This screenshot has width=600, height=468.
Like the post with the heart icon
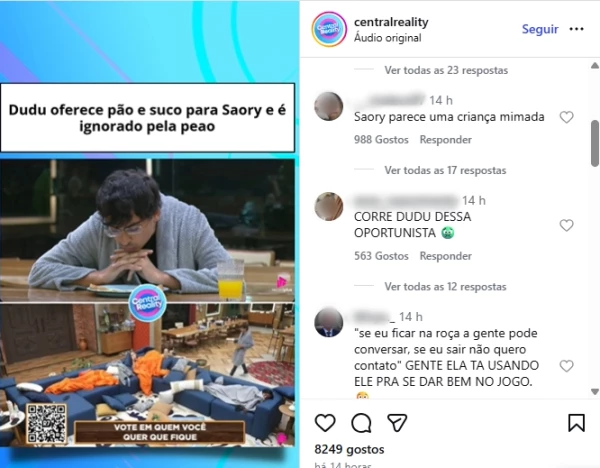pyautogui.click(x=325, y=423)
